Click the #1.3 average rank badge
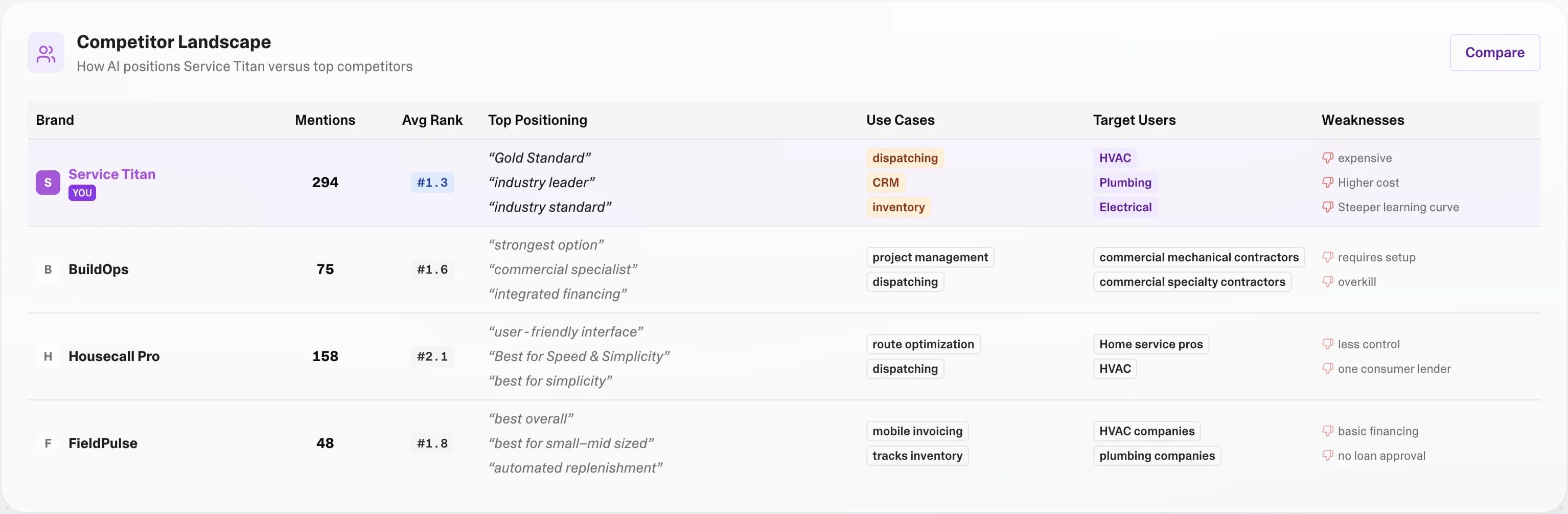This screenshot has height=514, width=1568. tap(431, 183)
